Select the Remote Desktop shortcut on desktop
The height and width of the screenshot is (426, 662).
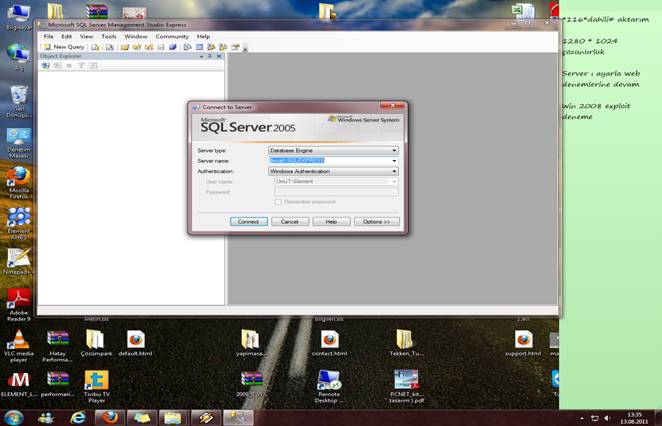pyautogui.click(x=328, y=387)
